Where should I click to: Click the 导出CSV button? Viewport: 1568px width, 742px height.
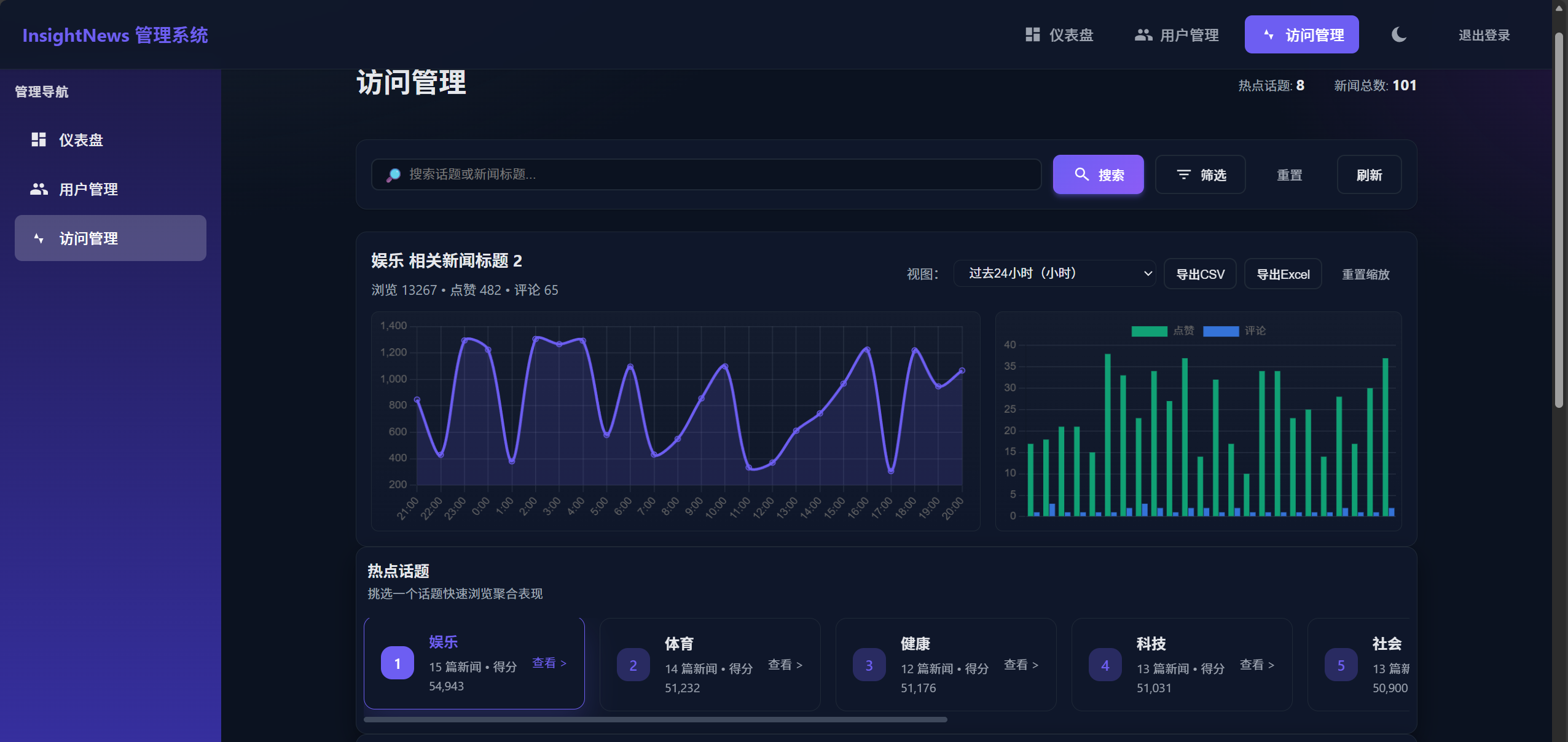coord(1199,274)
